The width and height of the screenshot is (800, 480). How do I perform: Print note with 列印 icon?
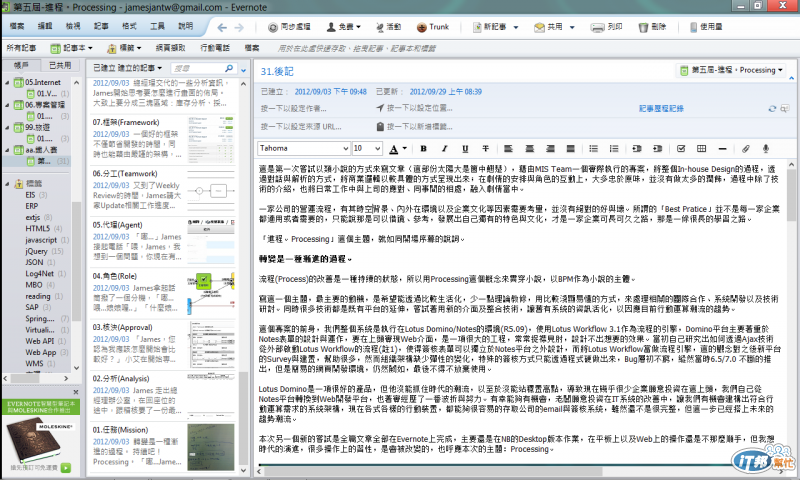(606, 27)
